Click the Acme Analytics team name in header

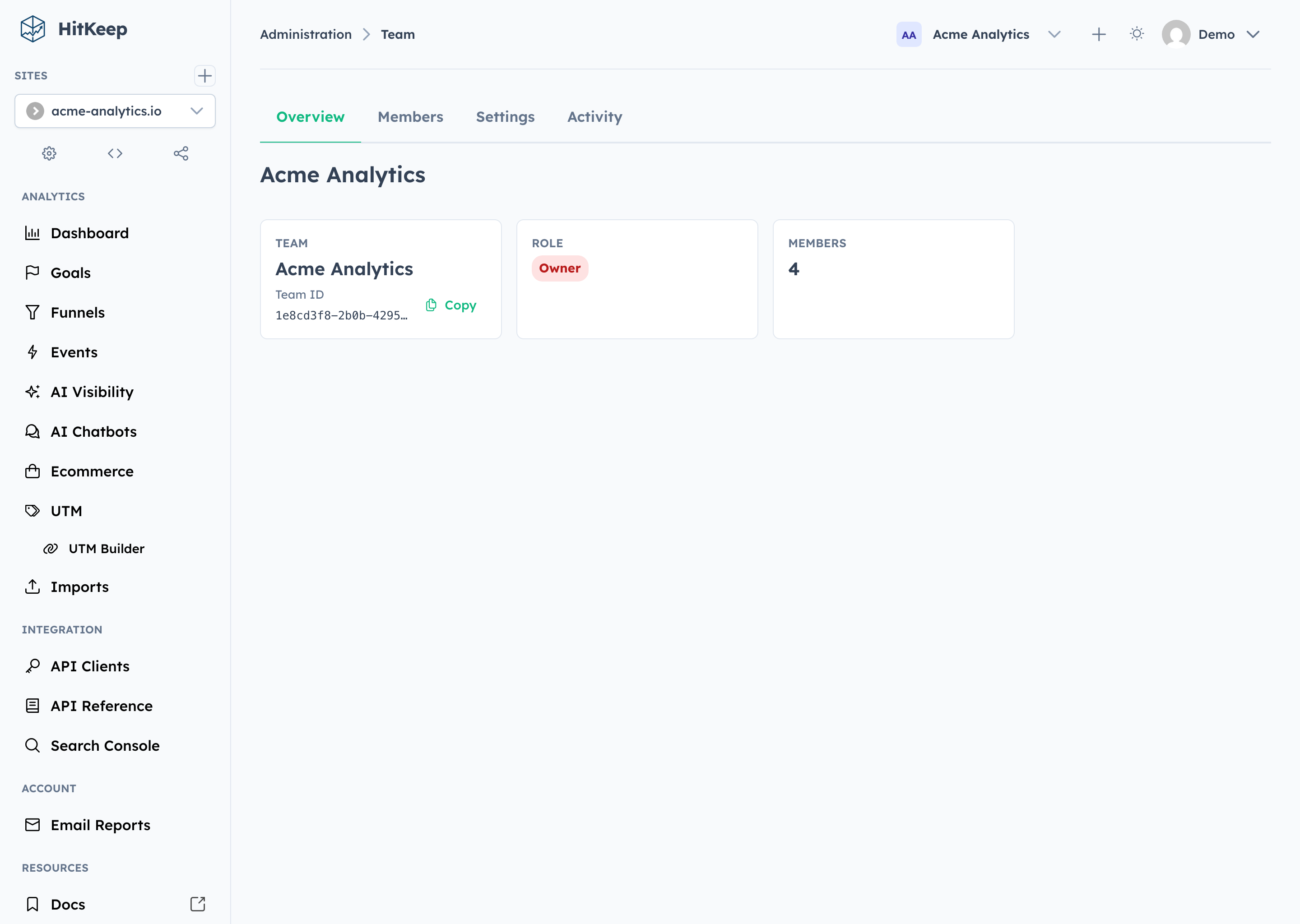[981, 35]
